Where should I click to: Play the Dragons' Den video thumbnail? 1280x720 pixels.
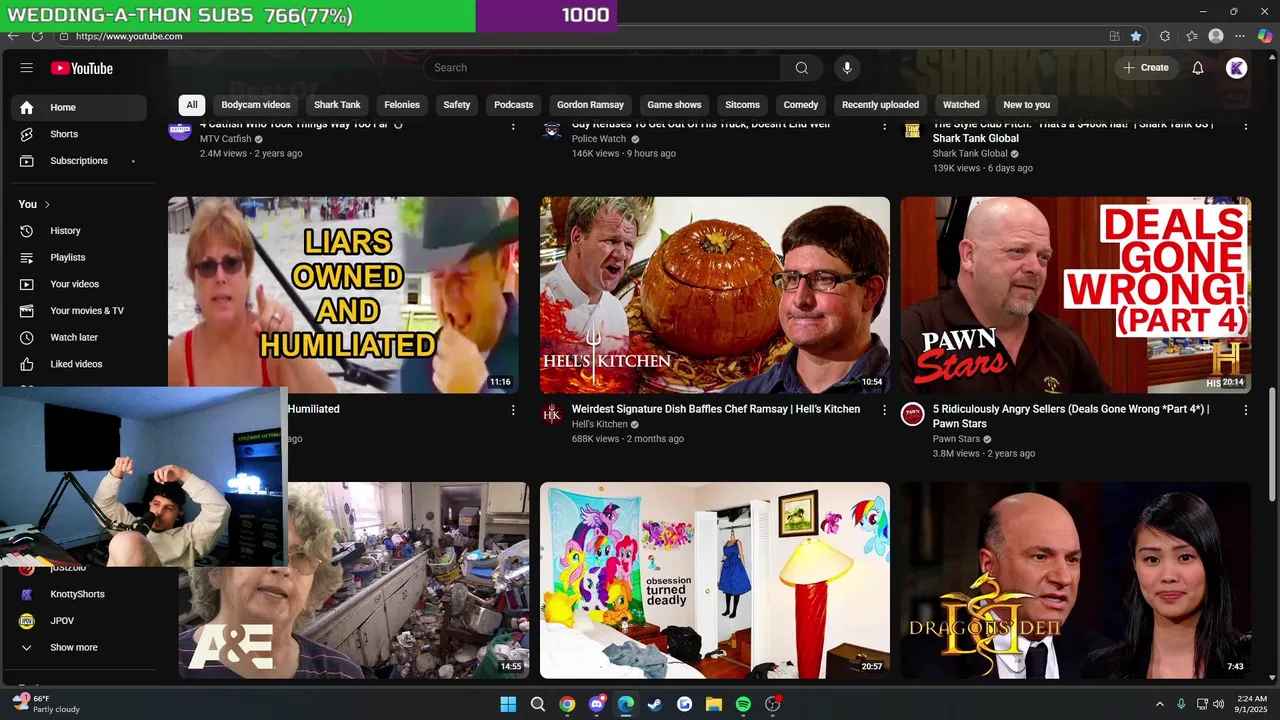[1076, 580]
